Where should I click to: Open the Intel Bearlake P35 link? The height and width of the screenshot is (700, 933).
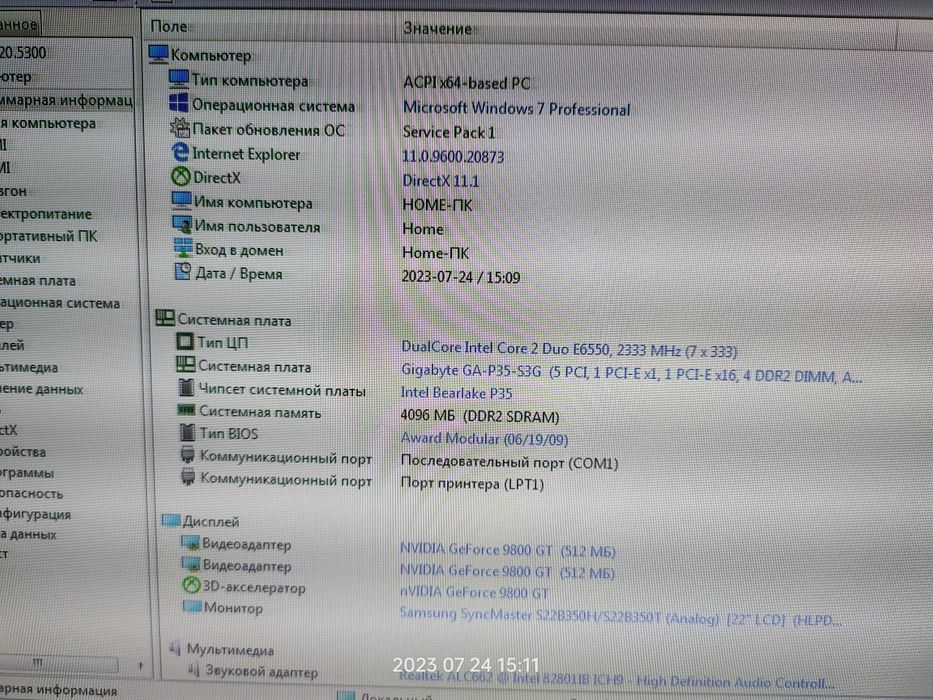457,393
